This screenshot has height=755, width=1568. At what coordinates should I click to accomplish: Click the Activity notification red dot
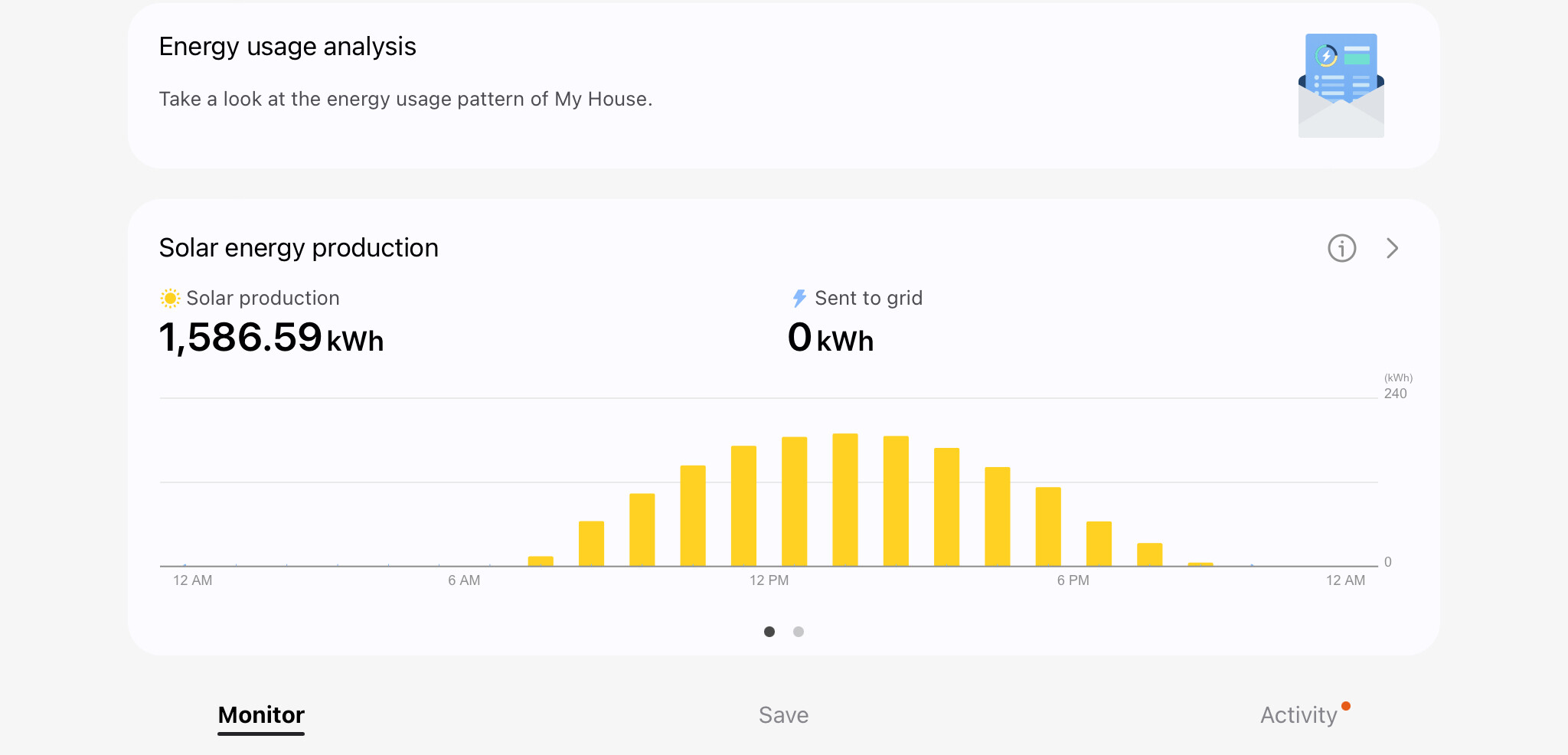pyautogui.click(x=1346, y=706)
